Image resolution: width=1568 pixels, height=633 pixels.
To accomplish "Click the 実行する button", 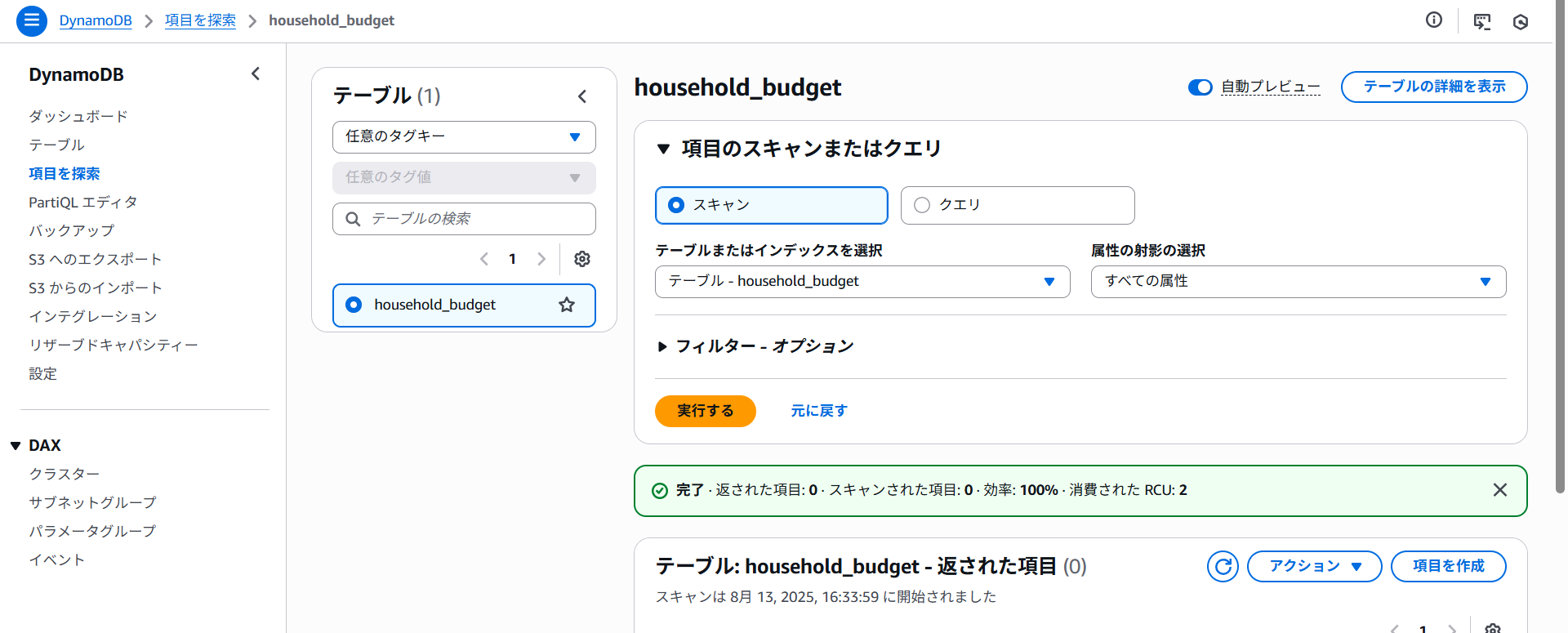I will tap(705, 411).
